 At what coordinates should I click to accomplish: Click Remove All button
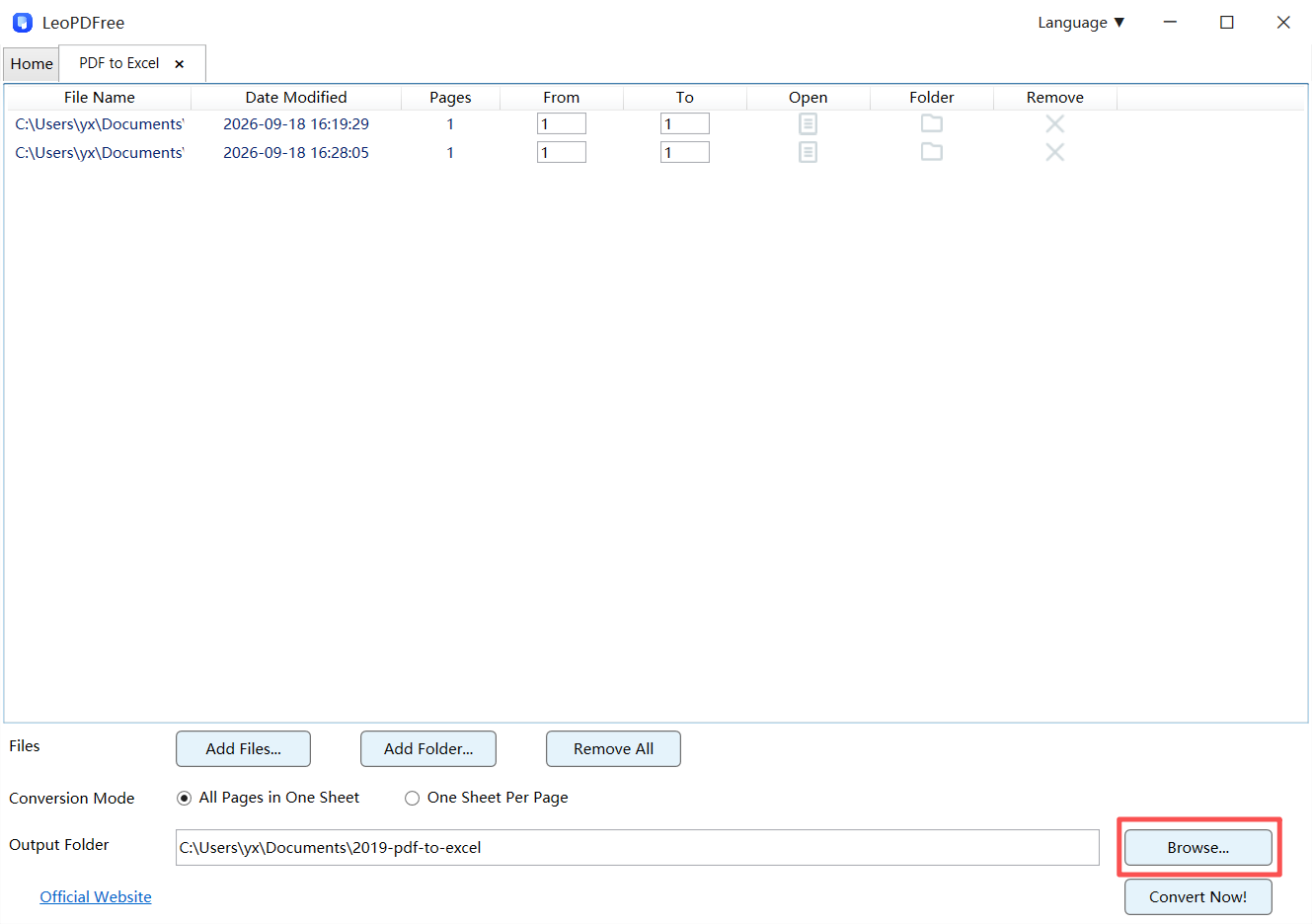(x=613, y=748)
